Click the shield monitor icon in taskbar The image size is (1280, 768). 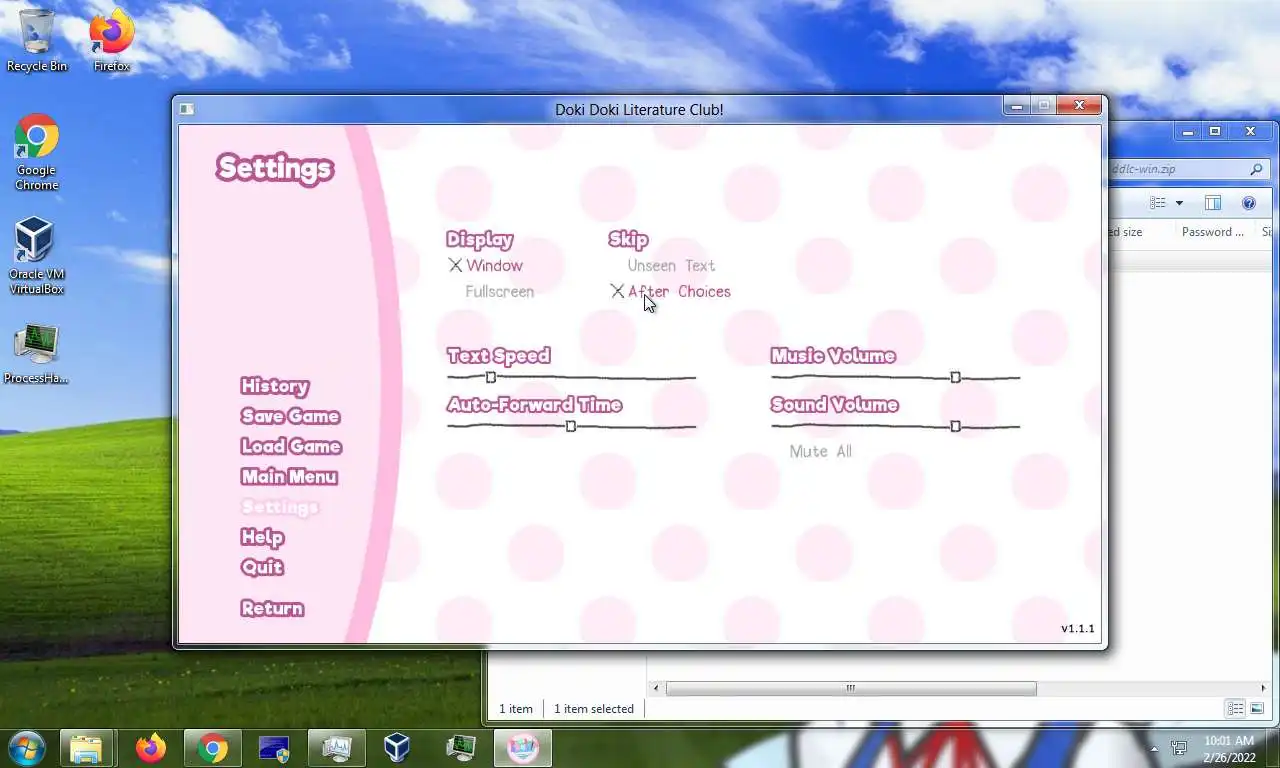pyautogui.click(x=273, y=748)
